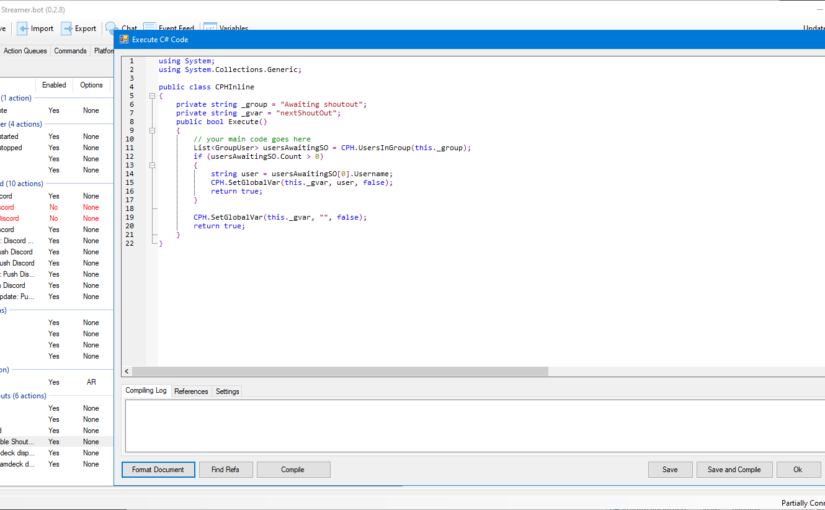This screenshot has height=510, width=825.
Task: Click the 'CPH.UsersInGroup(this._group)' call in code
Action: [x=404, y=148]
